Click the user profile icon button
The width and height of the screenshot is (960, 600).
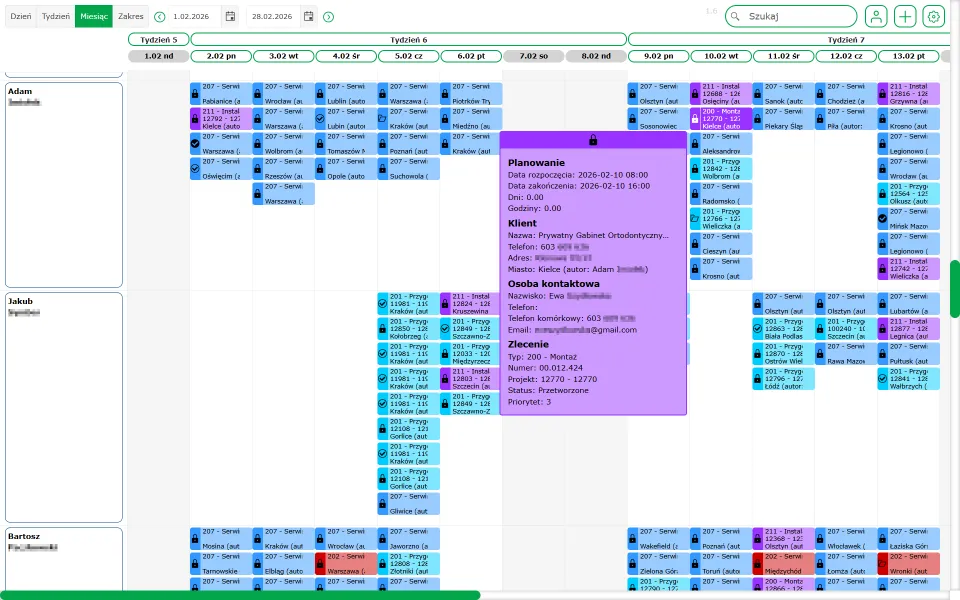(x=876, y=16)
